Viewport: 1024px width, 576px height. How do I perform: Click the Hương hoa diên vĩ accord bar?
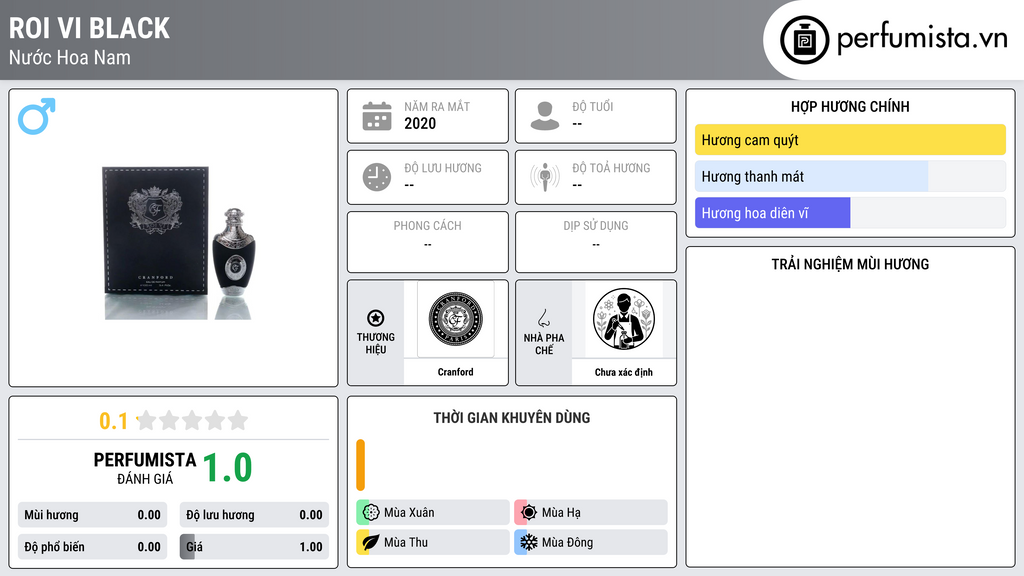[850, 213]
